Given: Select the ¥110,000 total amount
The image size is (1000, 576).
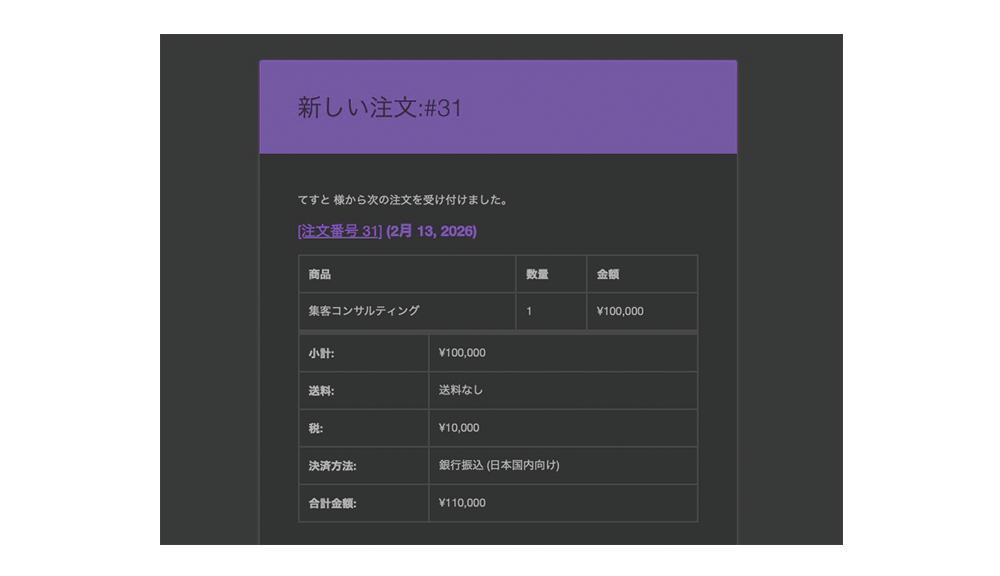Looking at the screenshot, I should 462,503.
